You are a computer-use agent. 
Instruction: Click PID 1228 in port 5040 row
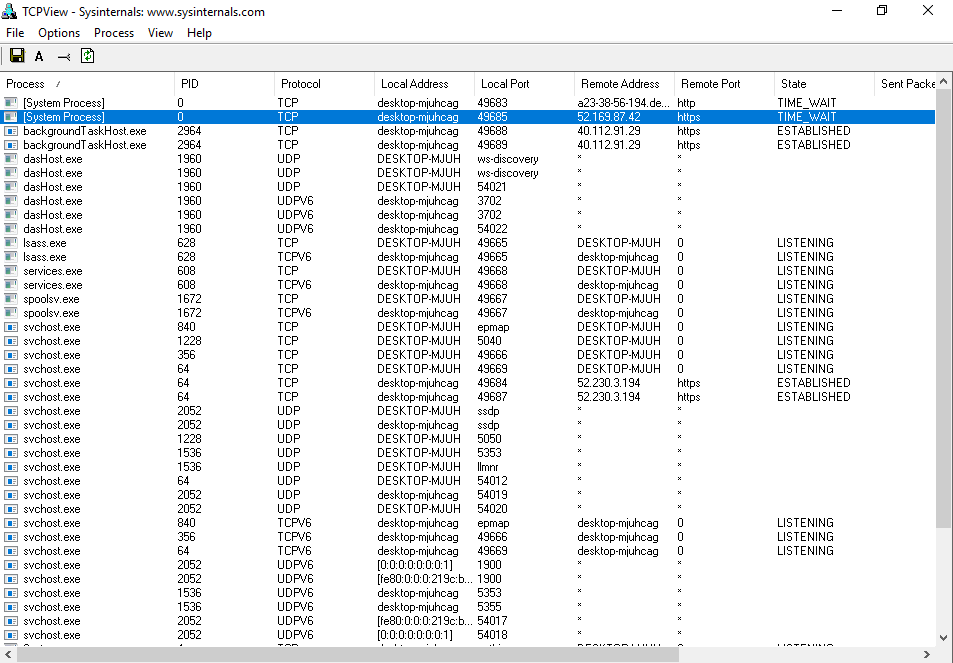coord(190,340)
